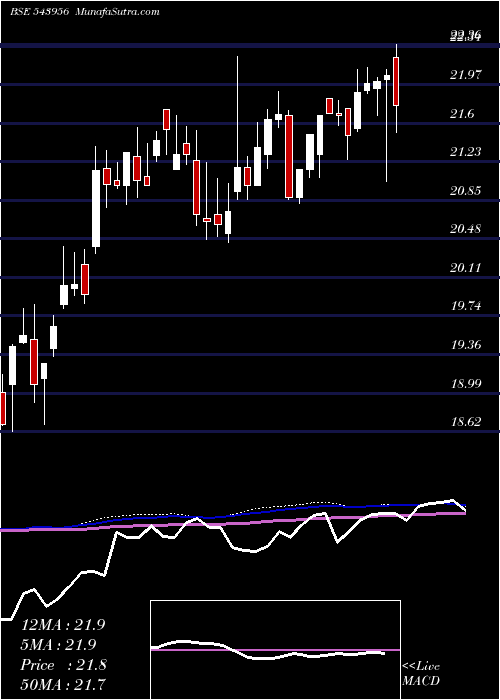This screenshot has height=700, width=500.
Task: Click the 50MA : 21.7 legend entry
Action: [x=64, y=684]
